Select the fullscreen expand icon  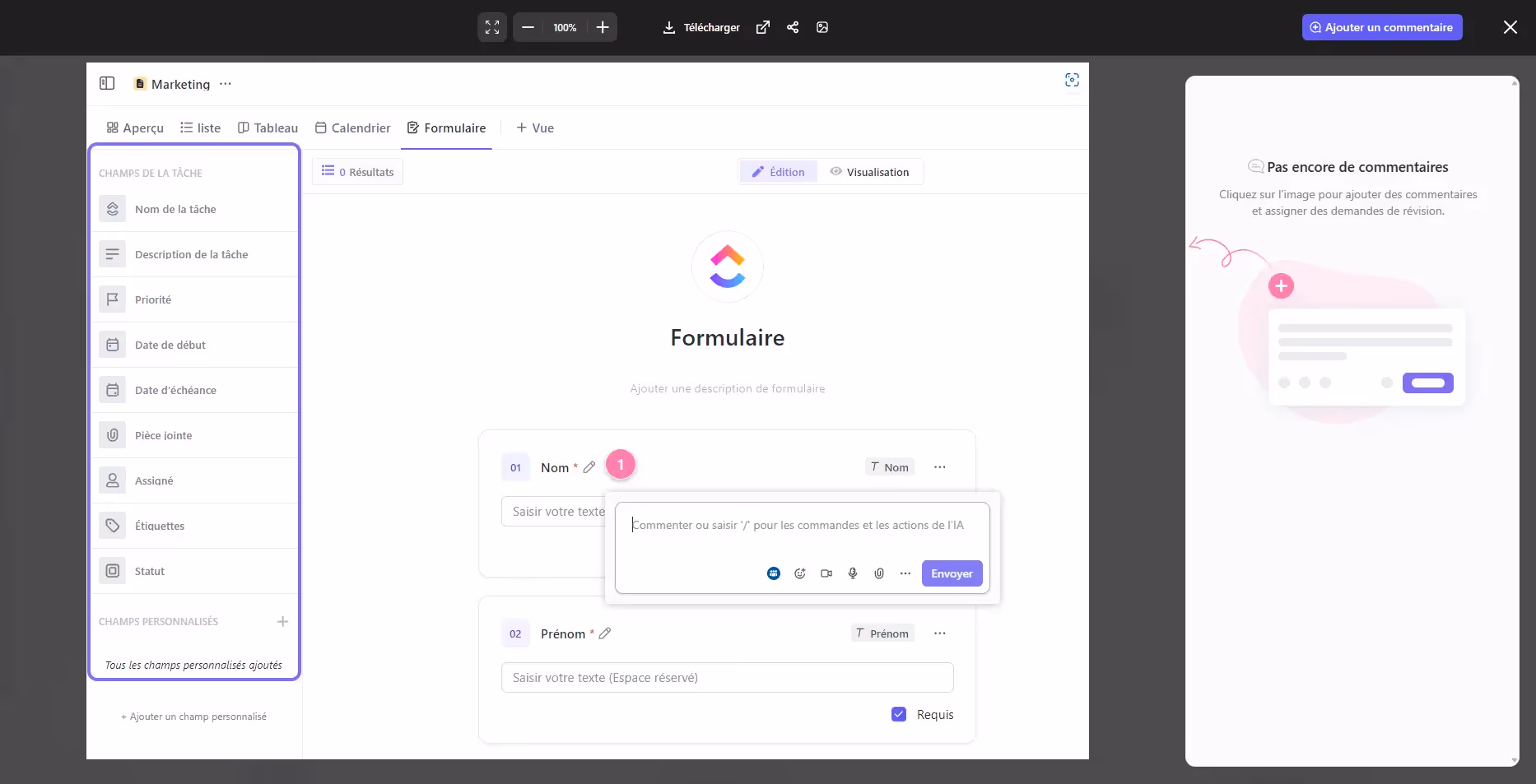491,27
